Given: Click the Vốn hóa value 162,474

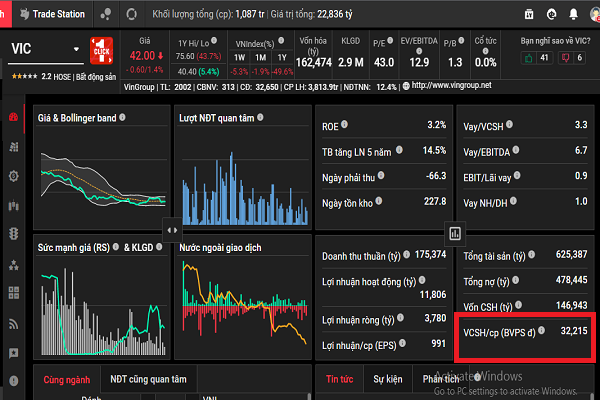Looking at the screenshot, I should [314, 62].
